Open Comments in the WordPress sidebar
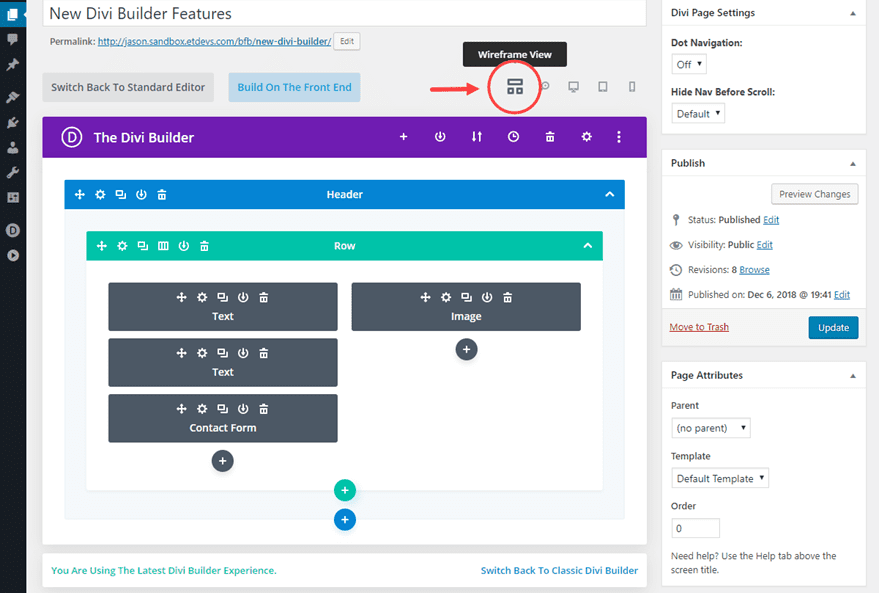This screenshot has height=593, width=880. [x=12, y=39]
